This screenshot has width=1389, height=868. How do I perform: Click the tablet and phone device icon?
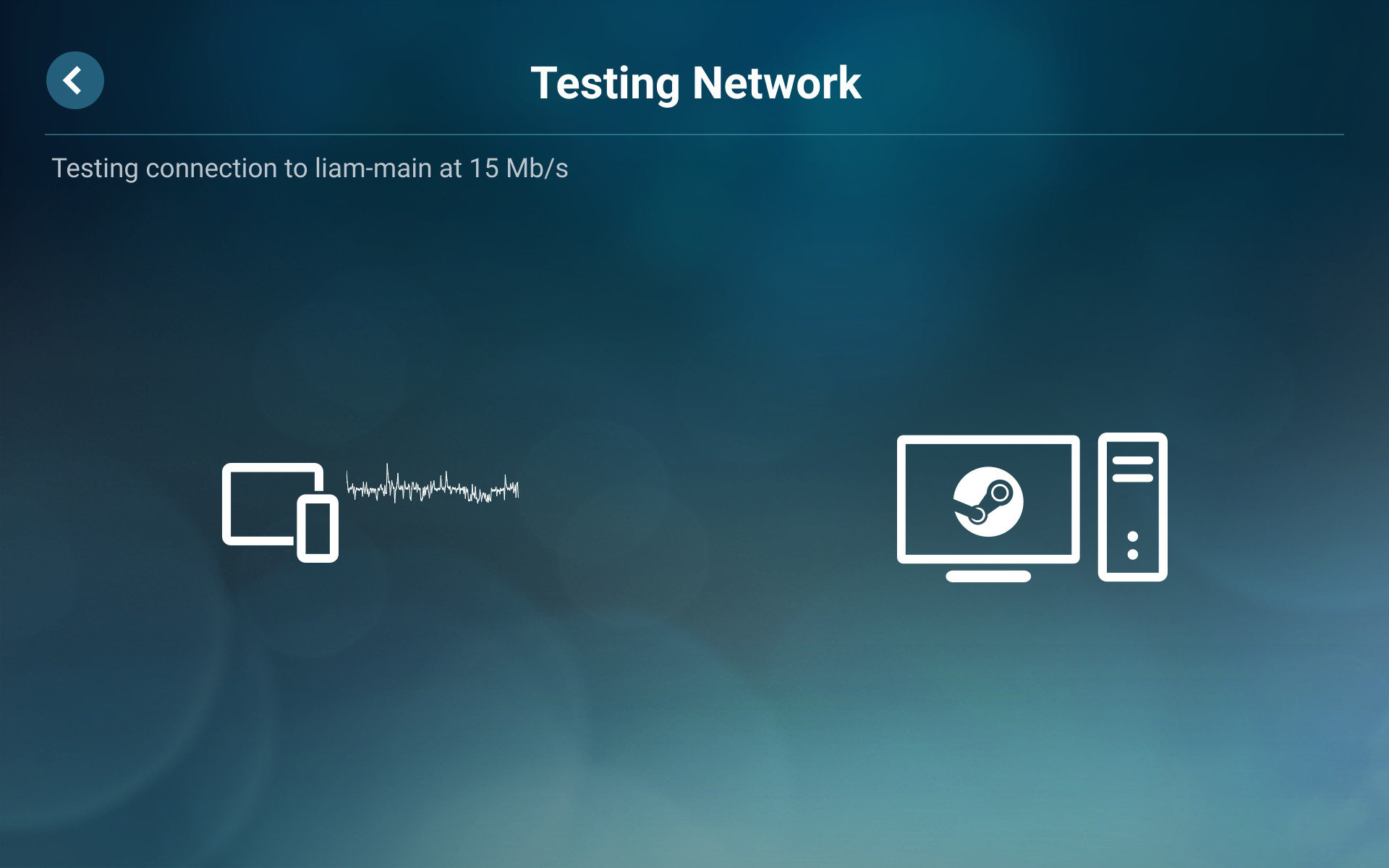[x=281, y=512]
